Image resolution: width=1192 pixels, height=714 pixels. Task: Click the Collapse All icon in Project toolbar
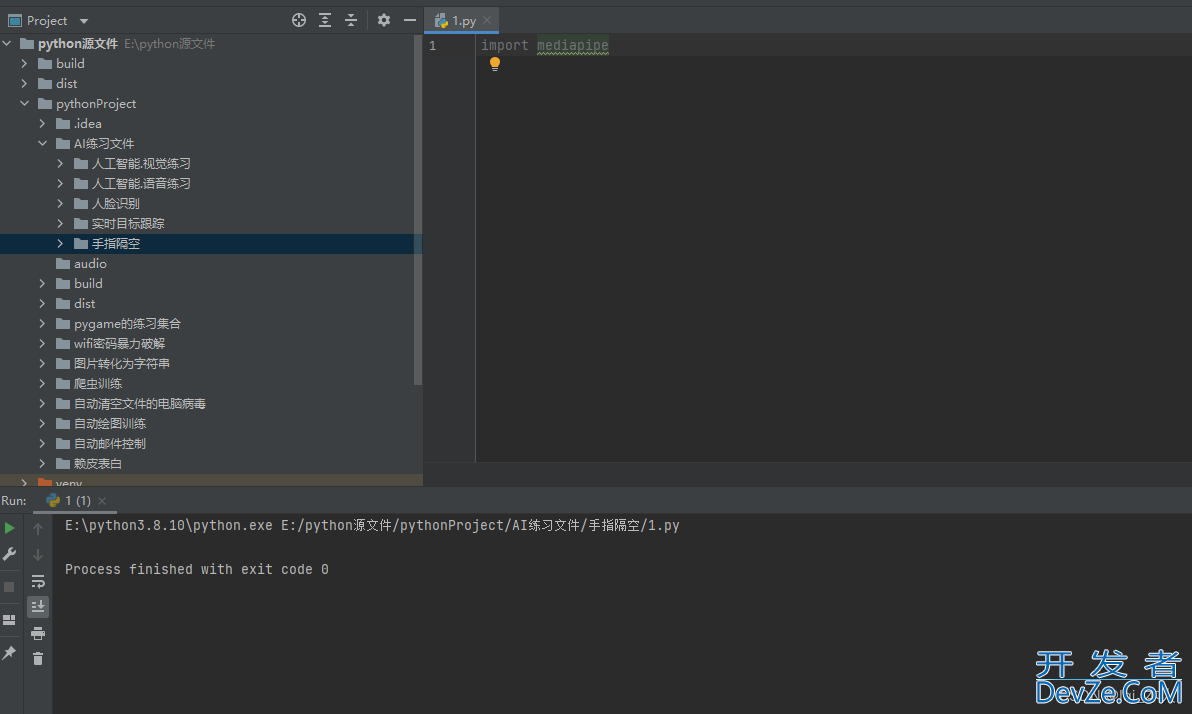pyautogui.click(x=350, y=21)
